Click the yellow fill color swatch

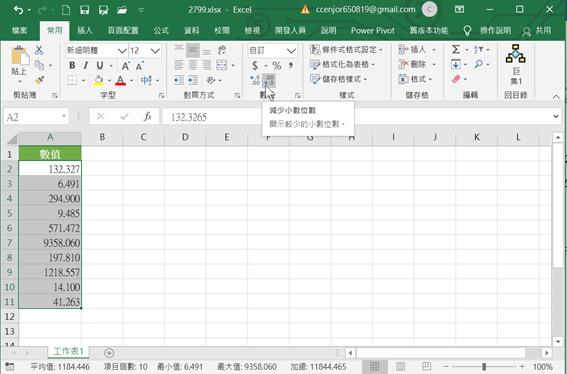[x=98, y=84]
